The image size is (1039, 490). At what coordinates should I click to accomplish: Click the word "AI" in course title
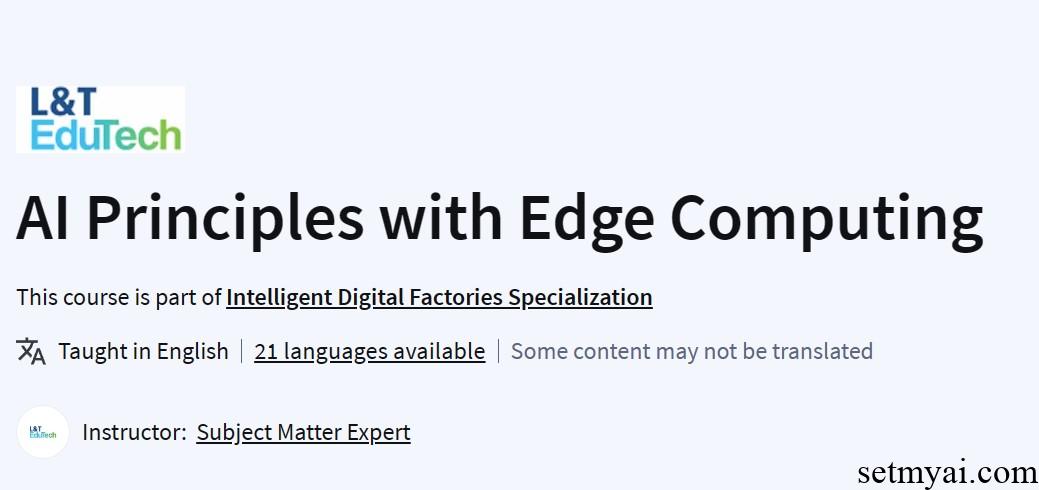point(49,217)
